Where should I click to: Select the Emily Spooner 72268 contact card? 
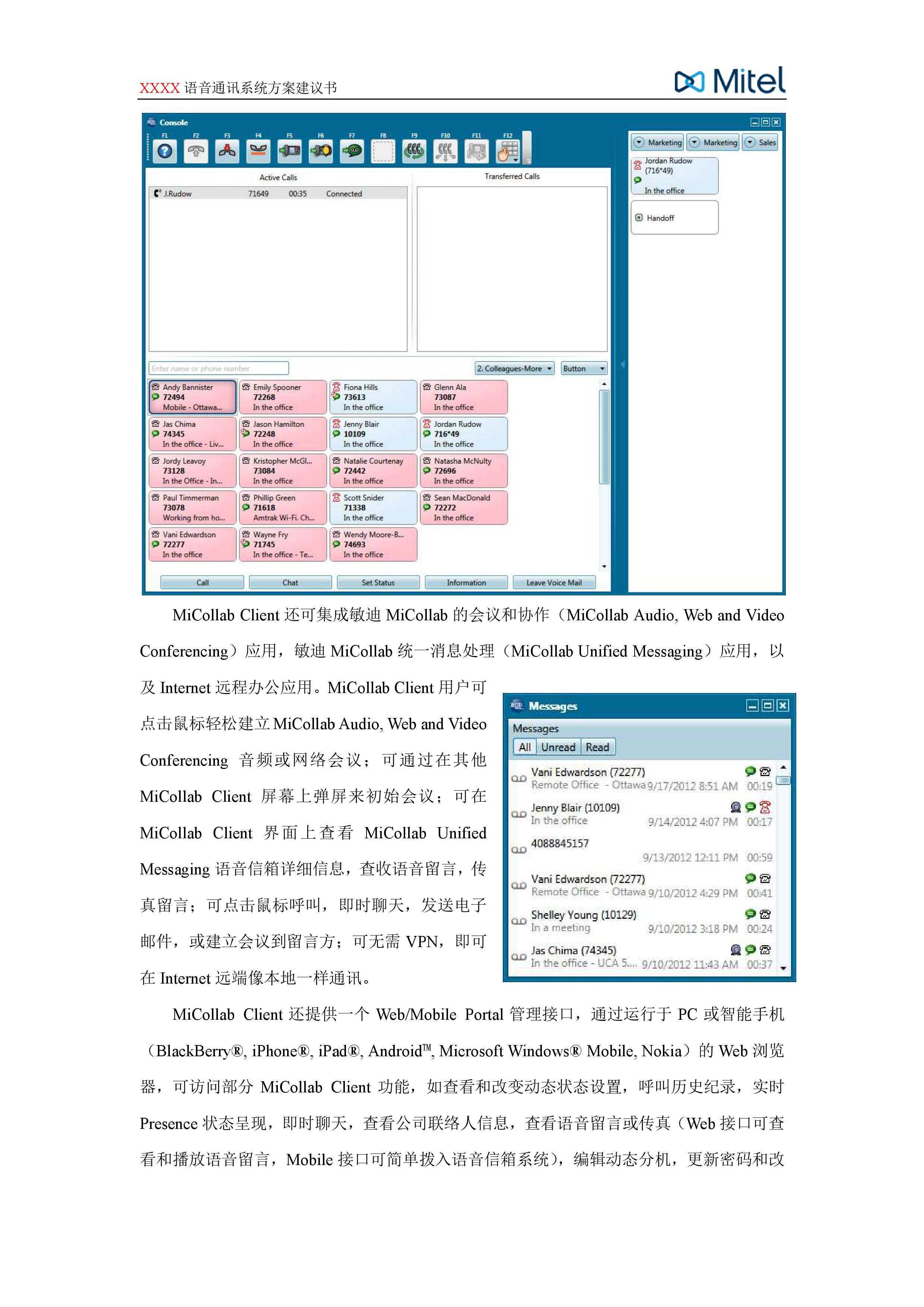(x=283, y=397)
